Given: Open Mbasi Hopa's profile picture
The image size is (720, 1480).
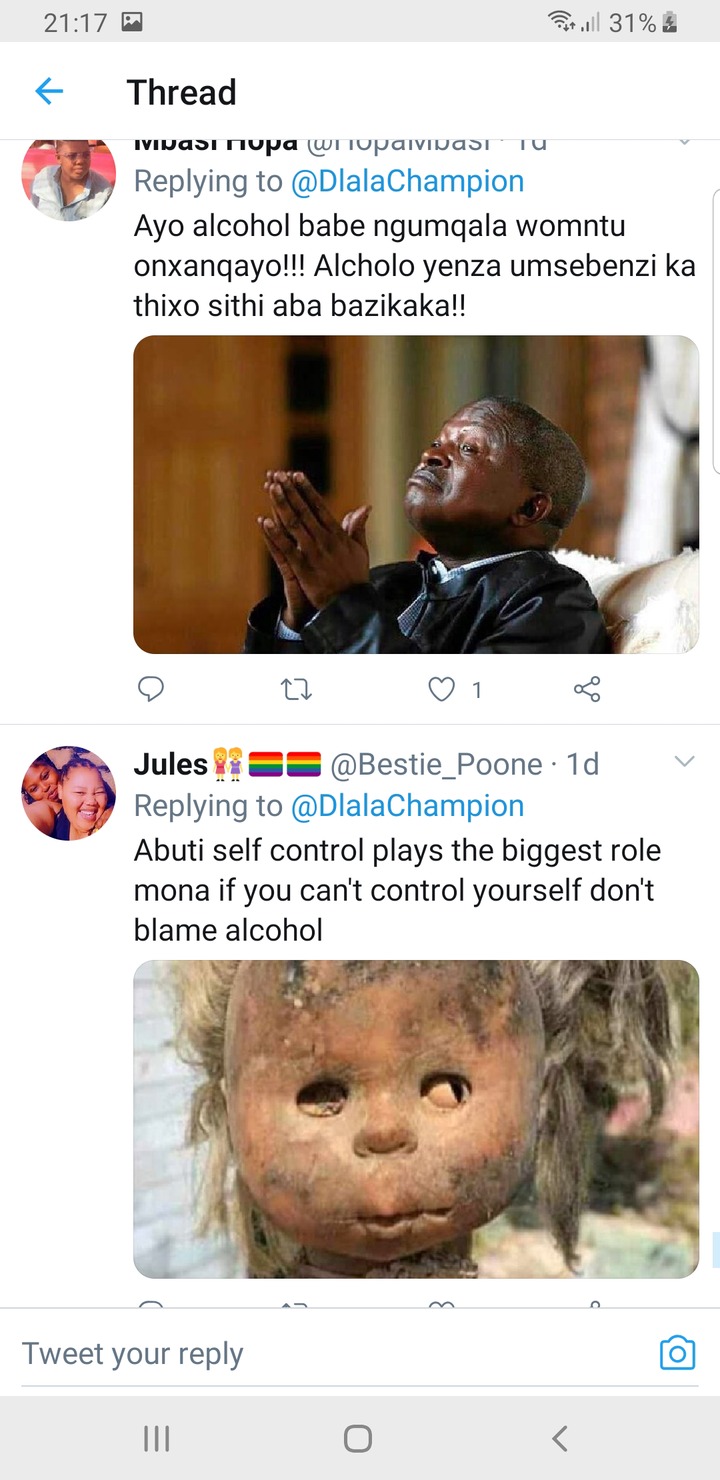Looking at the screenshot, I should click(68, 178).
